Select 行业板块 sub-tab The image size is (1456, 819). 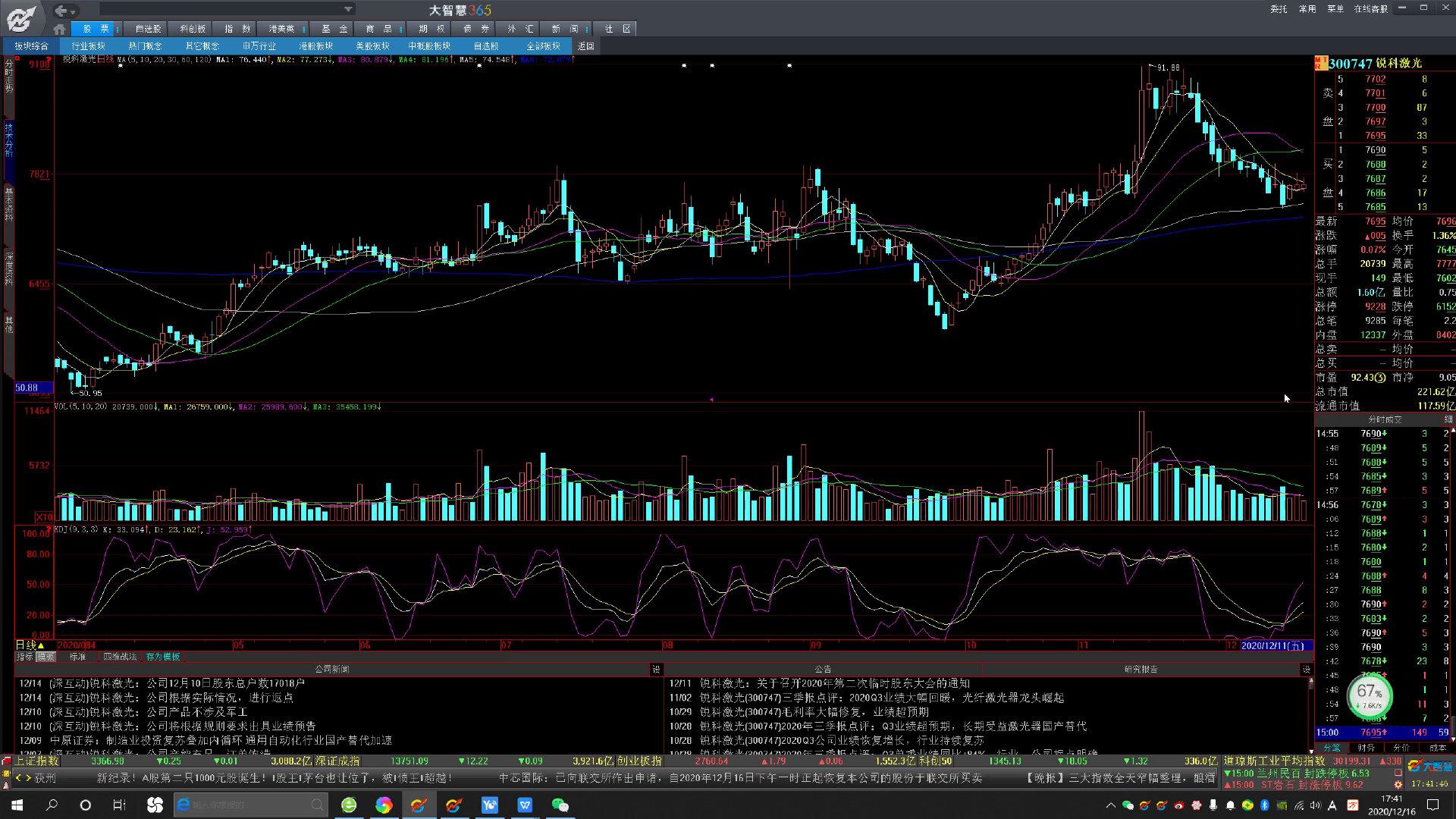pyautogui.click(x=89, y=46)
